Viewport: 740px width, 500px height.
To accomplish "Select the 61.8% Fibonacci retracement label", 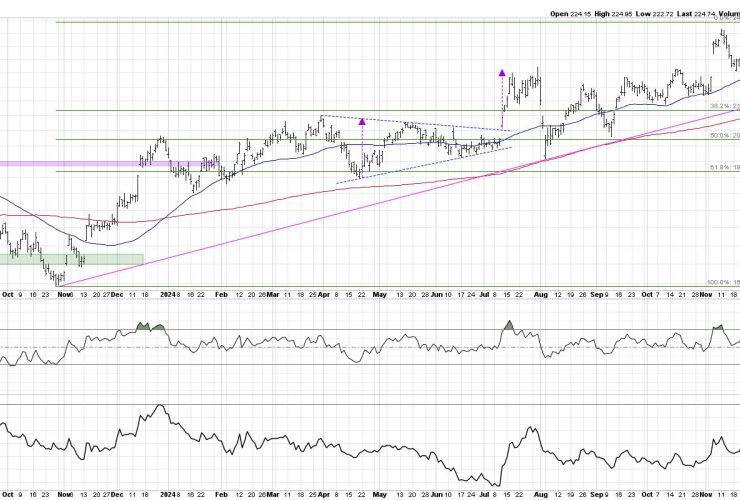I will 725,168.
